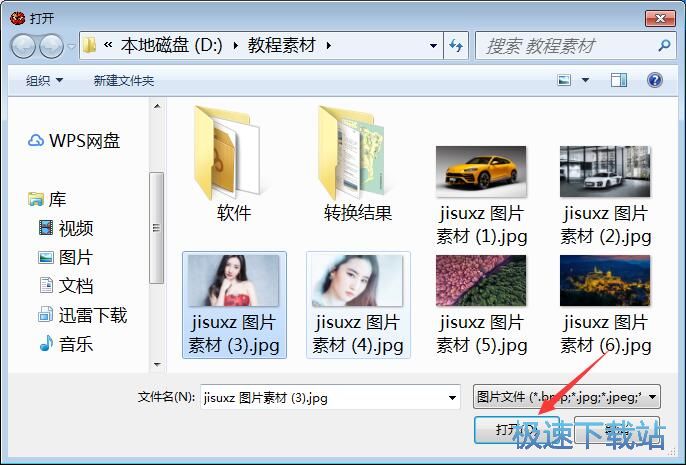Expand the address path dropdown arrow

click(433, 46)
